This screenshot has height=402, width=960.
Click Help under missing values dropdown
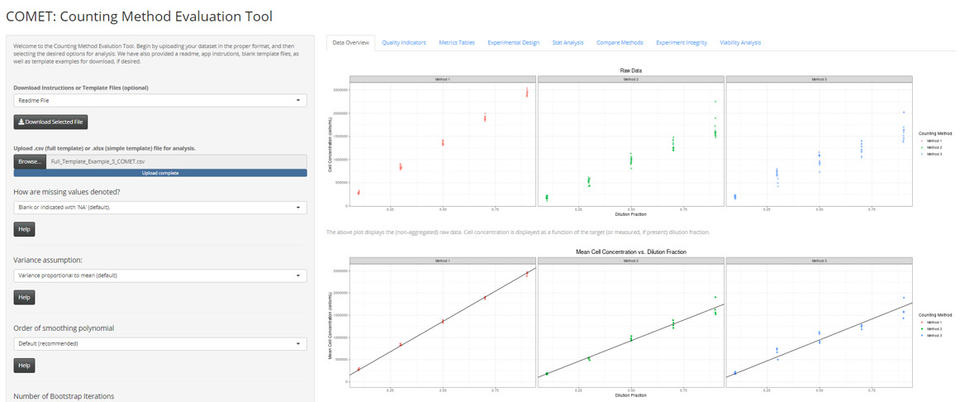[x=24, y=229]
